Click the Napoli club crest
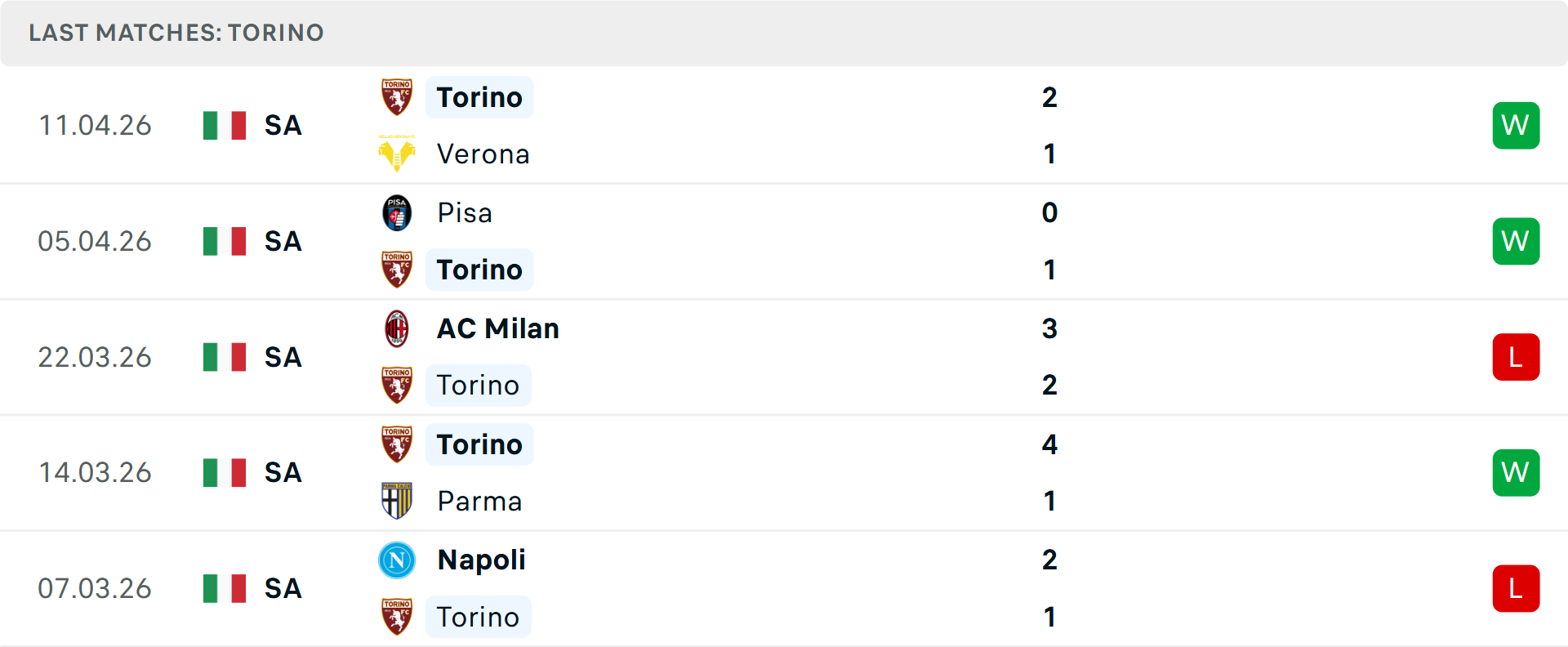This screenshot has height=647, width=1568. (397, 560)
